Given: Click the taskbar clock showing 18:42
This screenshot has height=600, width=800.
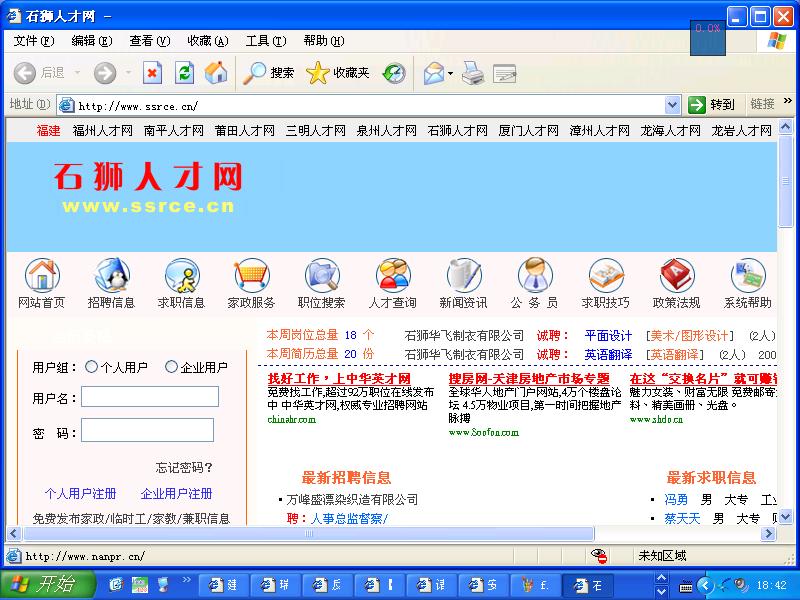Looking at the screenshot, I should [771, 585].
